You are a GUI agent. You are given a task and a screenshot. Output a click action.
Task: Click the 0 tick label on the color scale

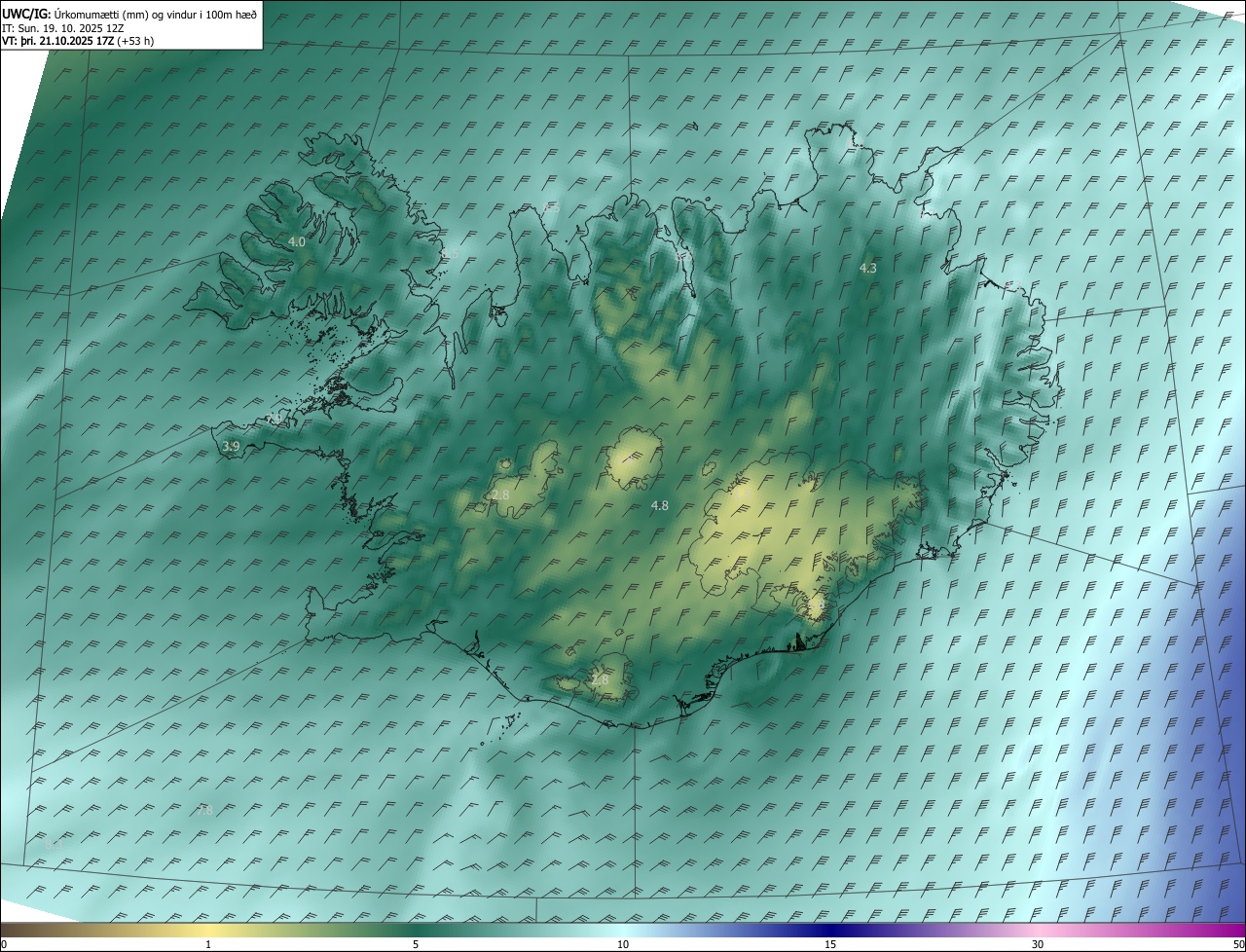pos(4,944)
